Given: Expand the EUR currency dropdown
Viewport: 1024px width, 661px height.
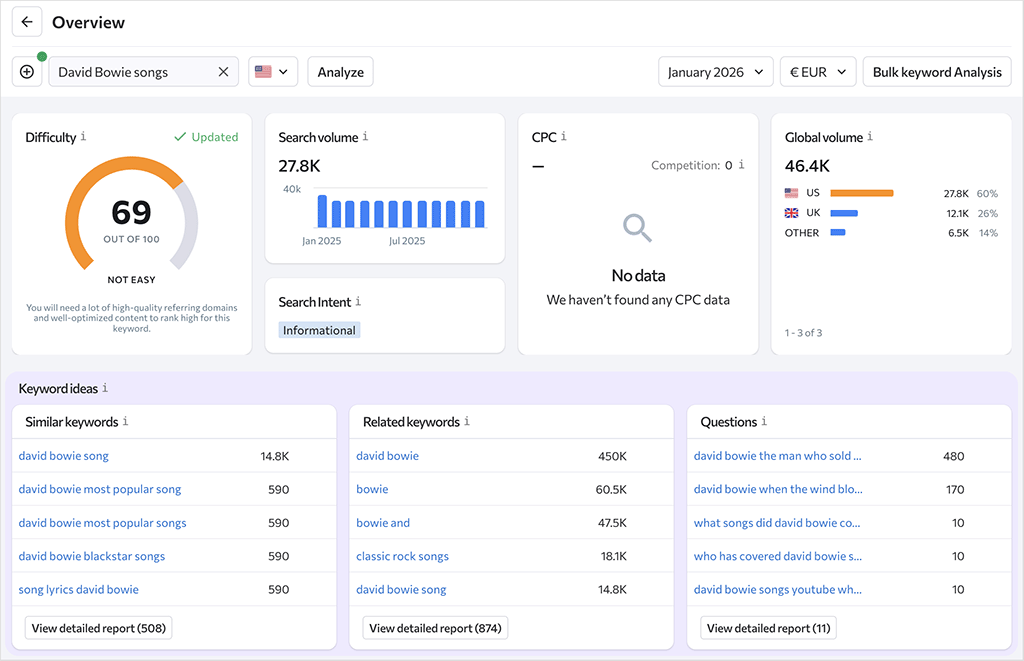Looking at the screenshot, I should 817,72.
